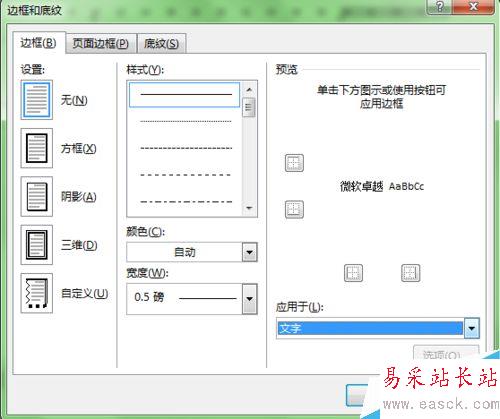Switch to the 边框(B) tab
The height and width of the screenshot is (419, 500).
click(39, 43)
